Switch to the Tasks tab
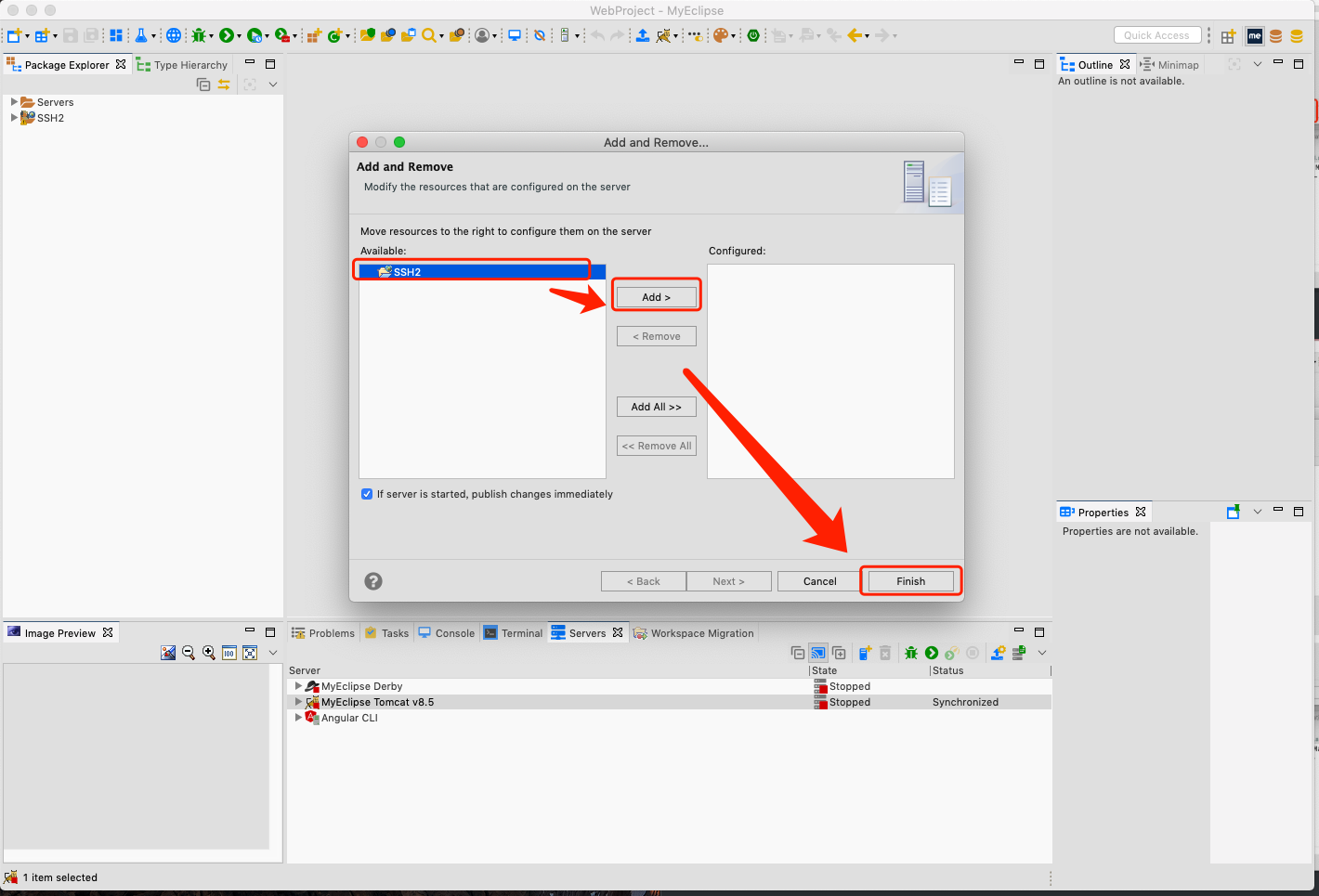Screen dimensions: 1319x896 pyautogui.click(x=386, y=633)
